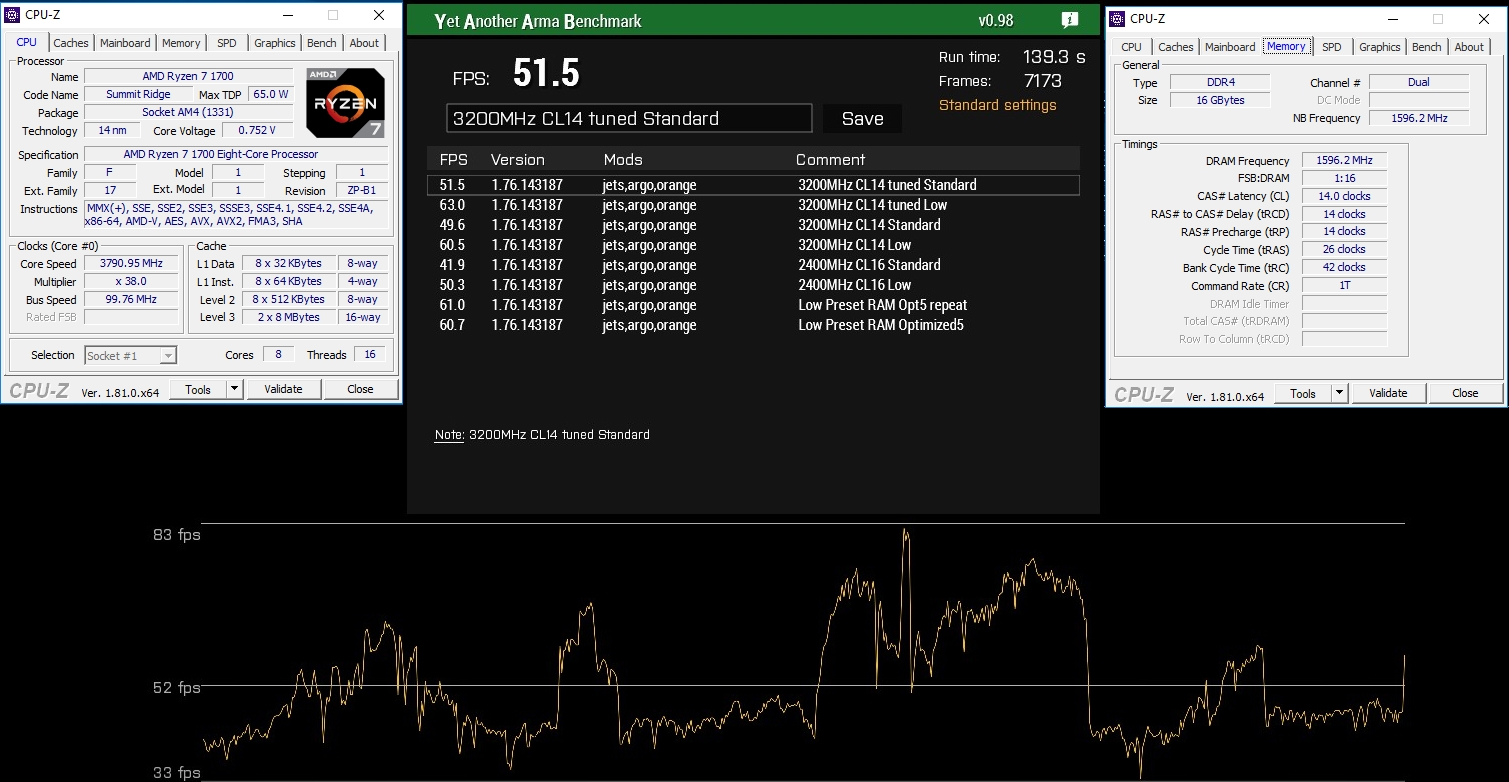Switch to Bench tab in right CPU-Z window
Screen dimensions: 1509x782
click(1427, 47)
